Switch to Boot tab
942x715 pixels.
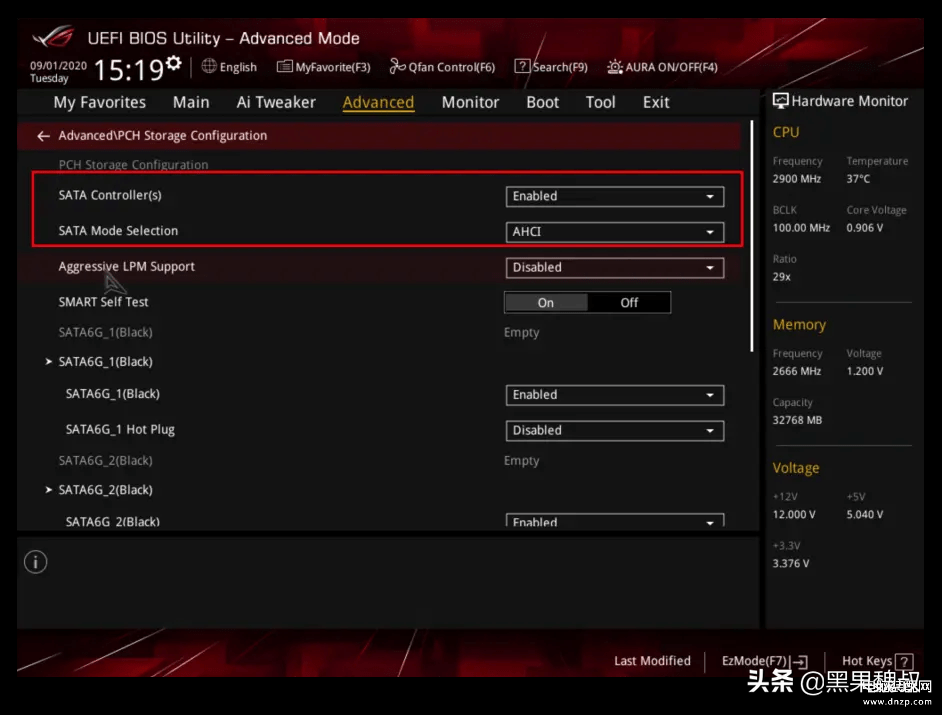[542, 102]
